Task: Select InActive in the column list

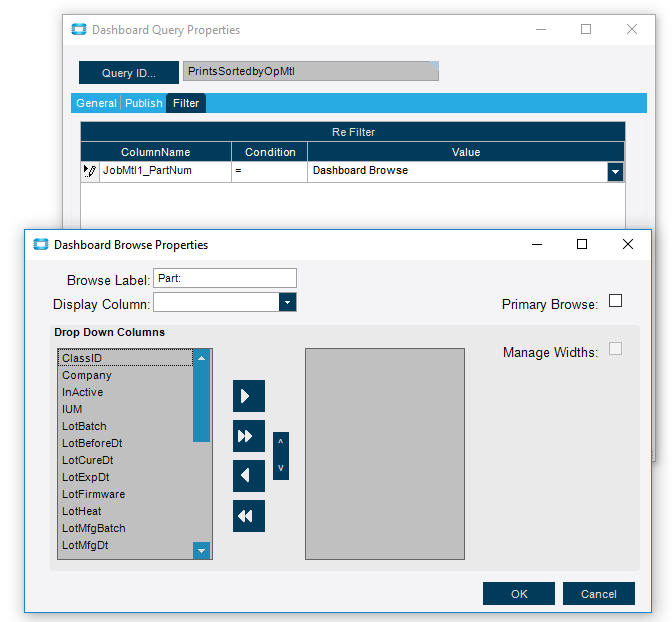Action: coord(125,392)
